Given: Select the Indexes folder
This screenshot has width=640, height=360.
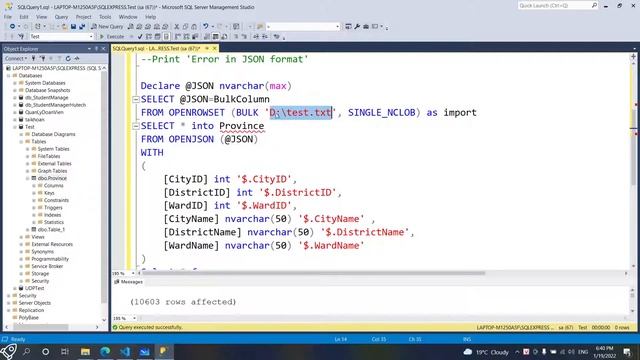Looking at the screenshot, I should coord(52,215).
